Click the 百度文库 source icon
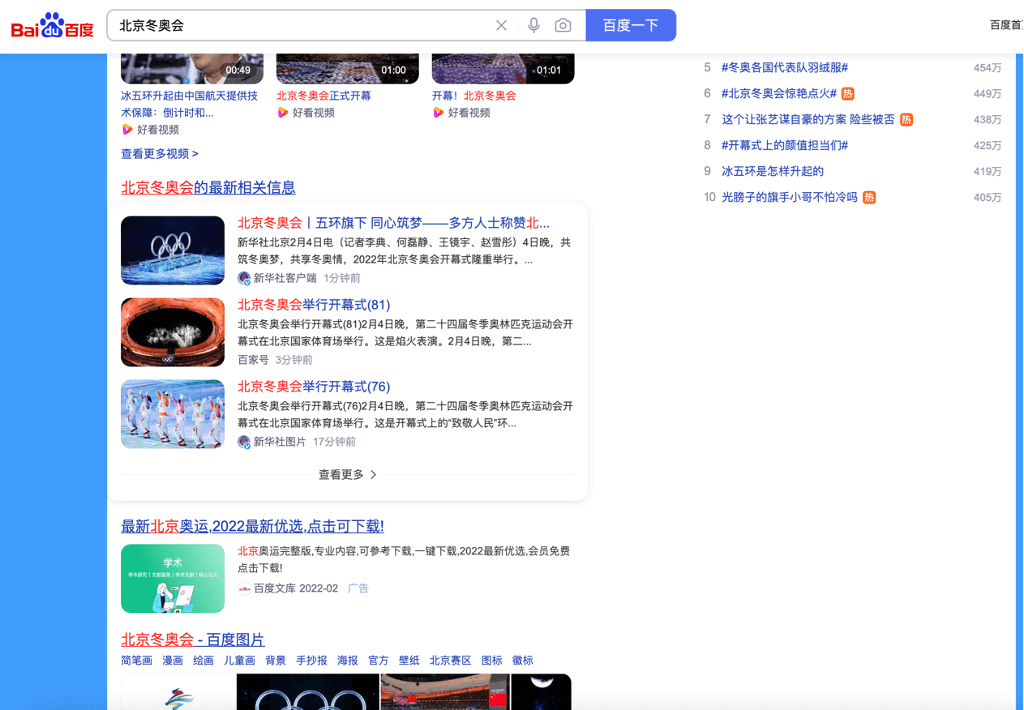Screen dimensions: 1024x710 [244, 589]
